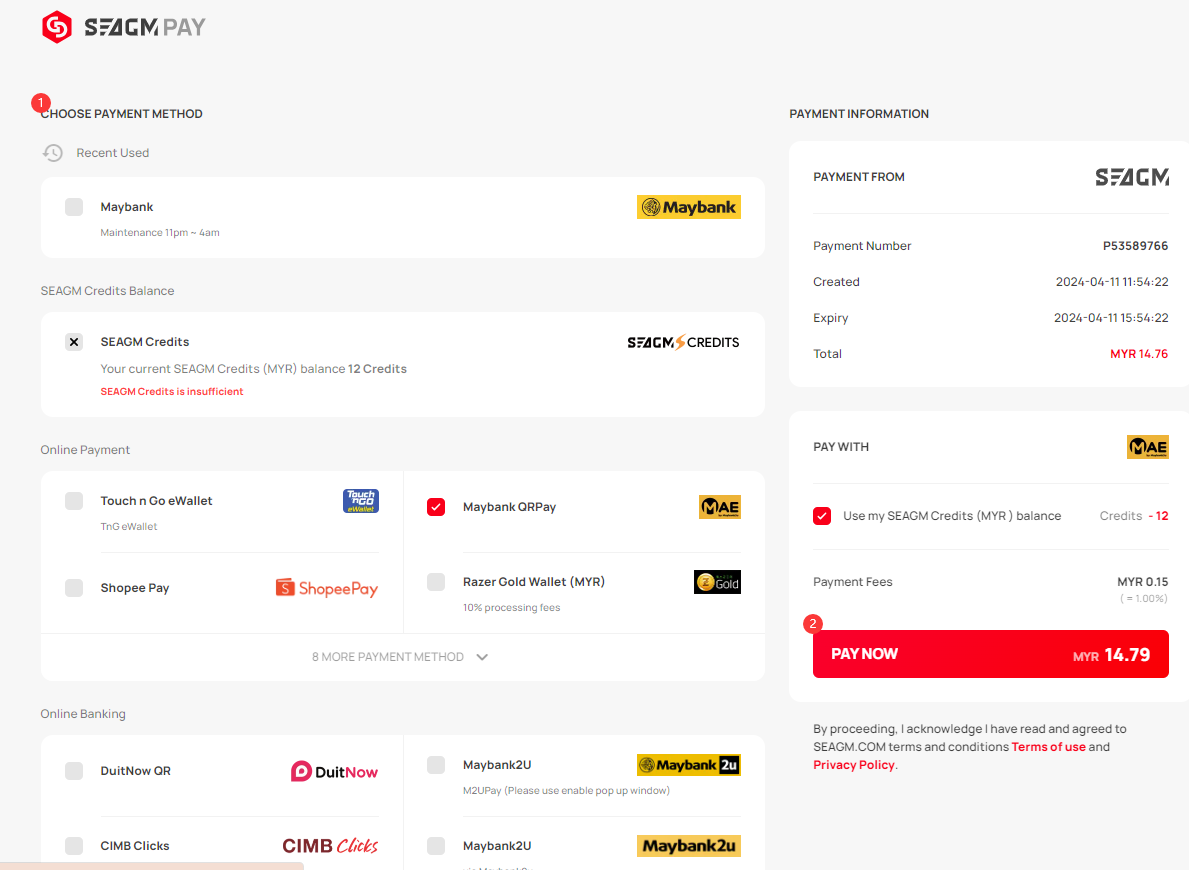Select the Maybank2U M2UPay checkbox

pyautogui.click(x=436, y=765)
